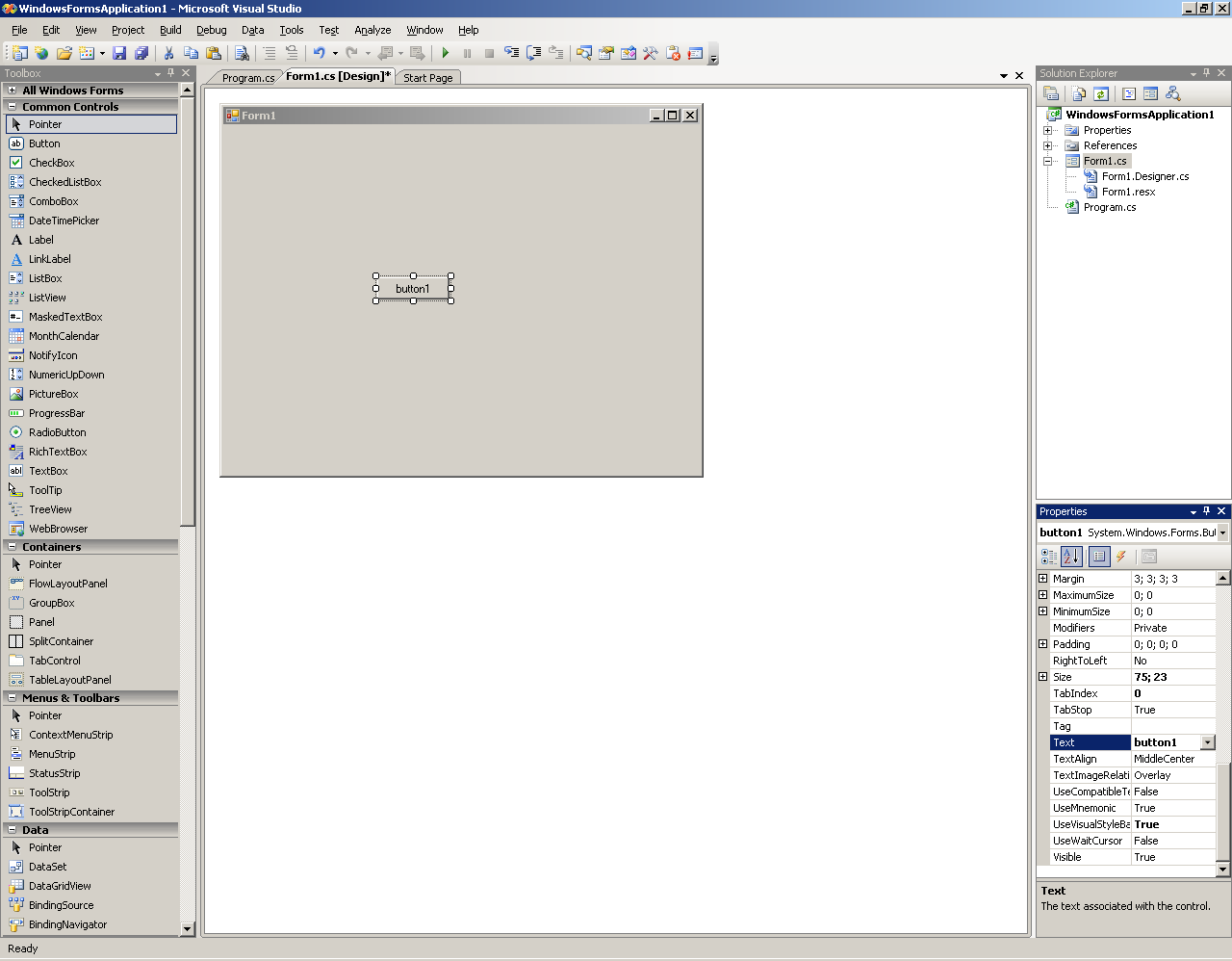
Task: Open the Toolbox via the wrench-and-hammer icon
Action: click(651, 53)
